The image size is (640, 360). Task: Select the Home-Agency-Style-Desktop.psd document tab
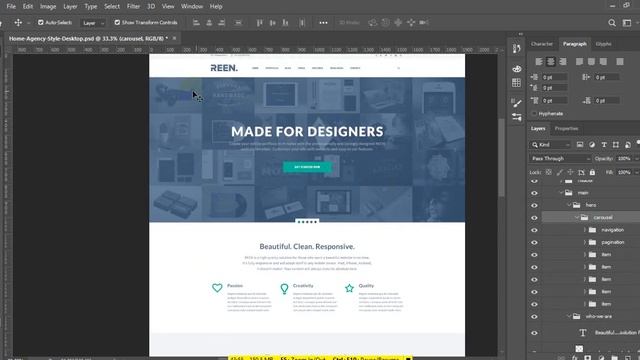coord(88,38)
